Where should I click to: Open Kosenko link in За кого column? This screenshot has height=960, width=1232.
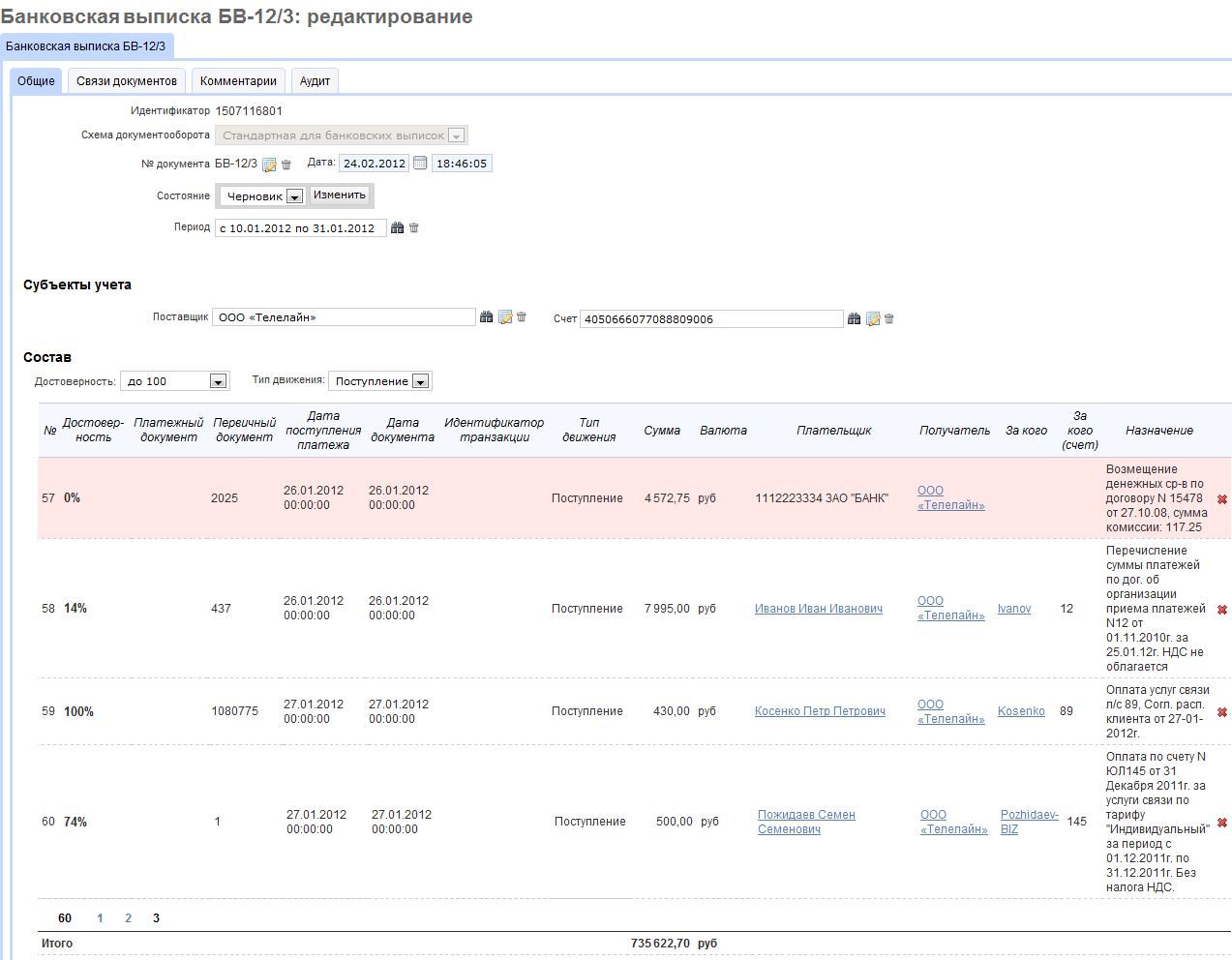tap(1021, 711)
